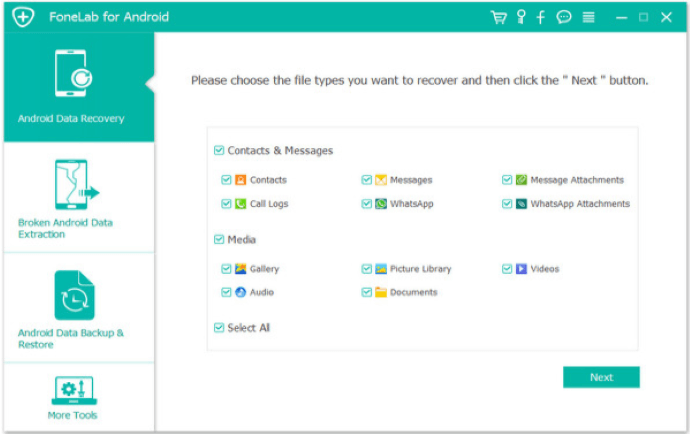Uncheck the Media group checkbox
Image resolution: width=690 pixels, height=434 pixels.
click(x=219, y=239)
